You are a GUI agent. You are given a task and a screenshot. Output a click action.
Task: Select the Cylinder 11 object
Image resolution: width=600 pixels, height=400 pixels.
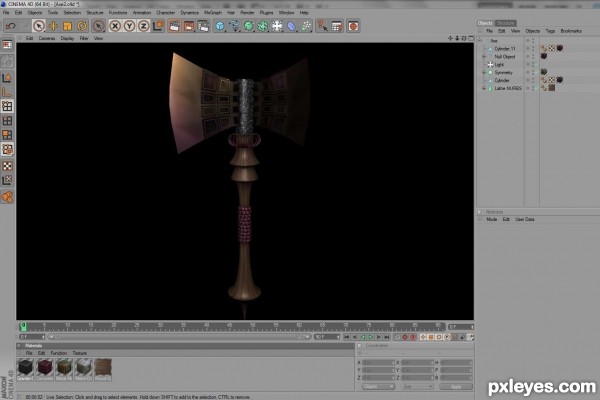(505, 49)
